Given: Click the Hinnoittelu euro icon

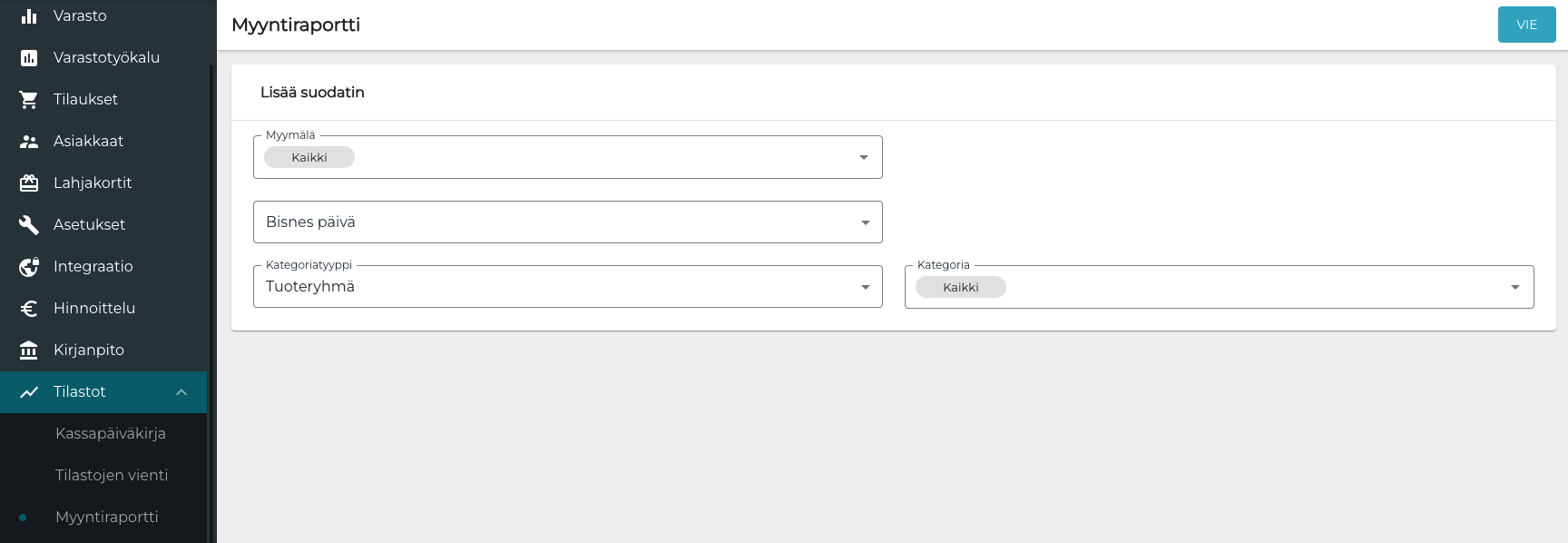Looking at the screenshot, I should [x=29, y=309].
